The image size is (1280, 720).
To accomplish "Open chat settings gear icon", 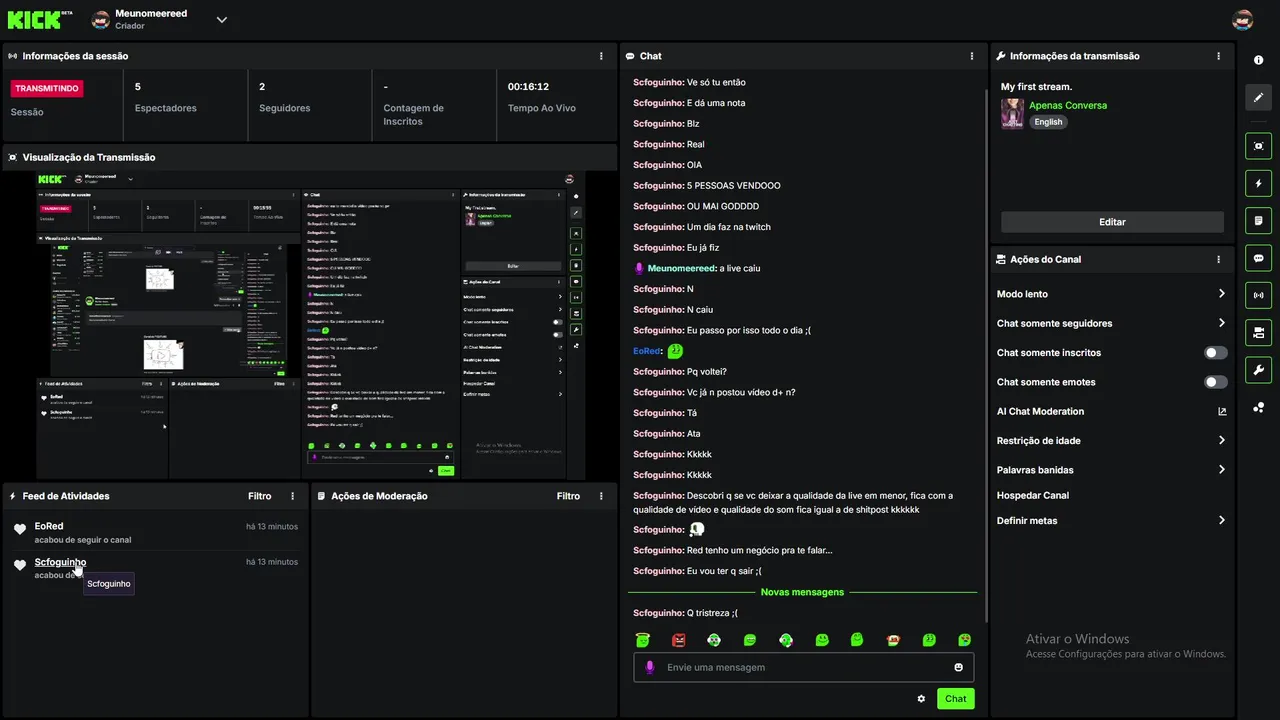I will point(921,699).
